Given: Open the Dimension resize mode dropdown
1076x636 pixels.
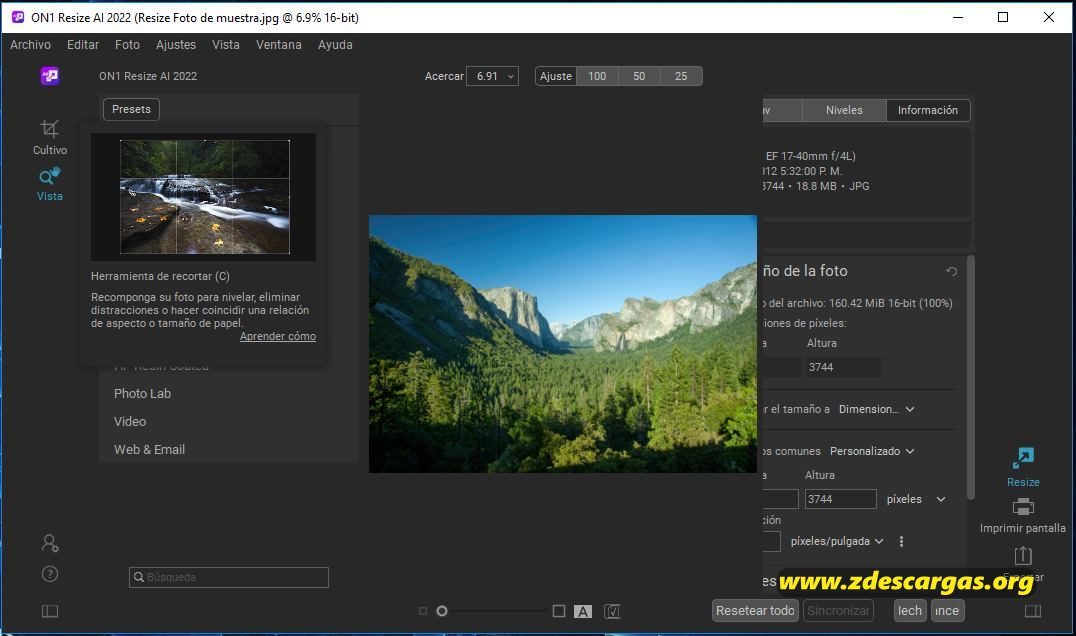Looking at the screenshot, I should (876, 409).
